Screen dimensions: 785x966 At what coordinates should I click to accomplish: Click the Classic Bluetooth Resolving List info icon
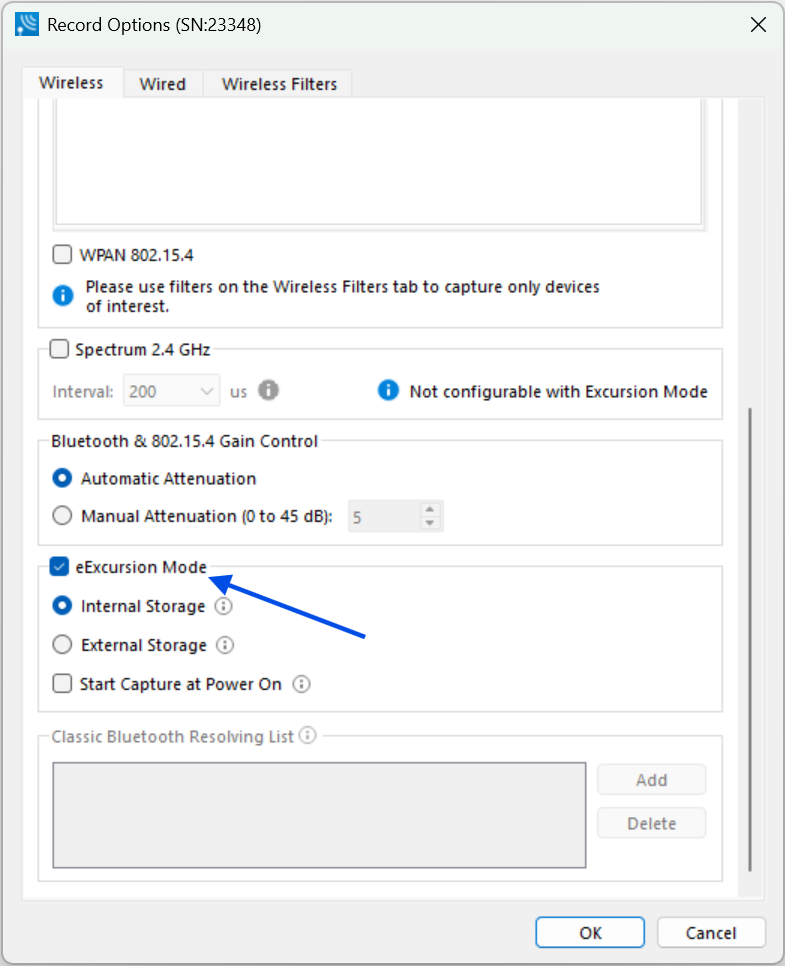[307, 735]
